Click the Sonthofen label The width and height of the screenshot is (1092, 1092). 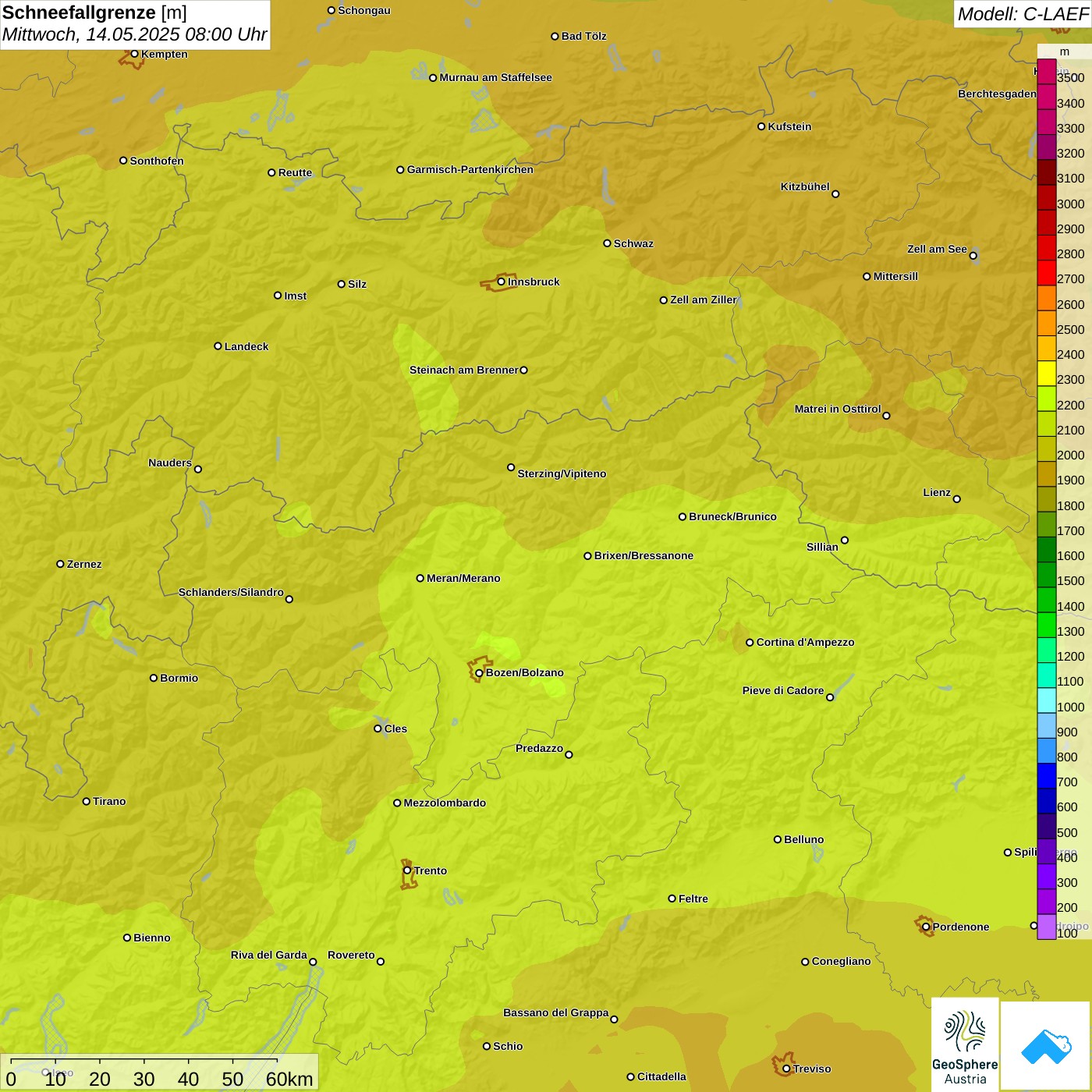[157, 161]
